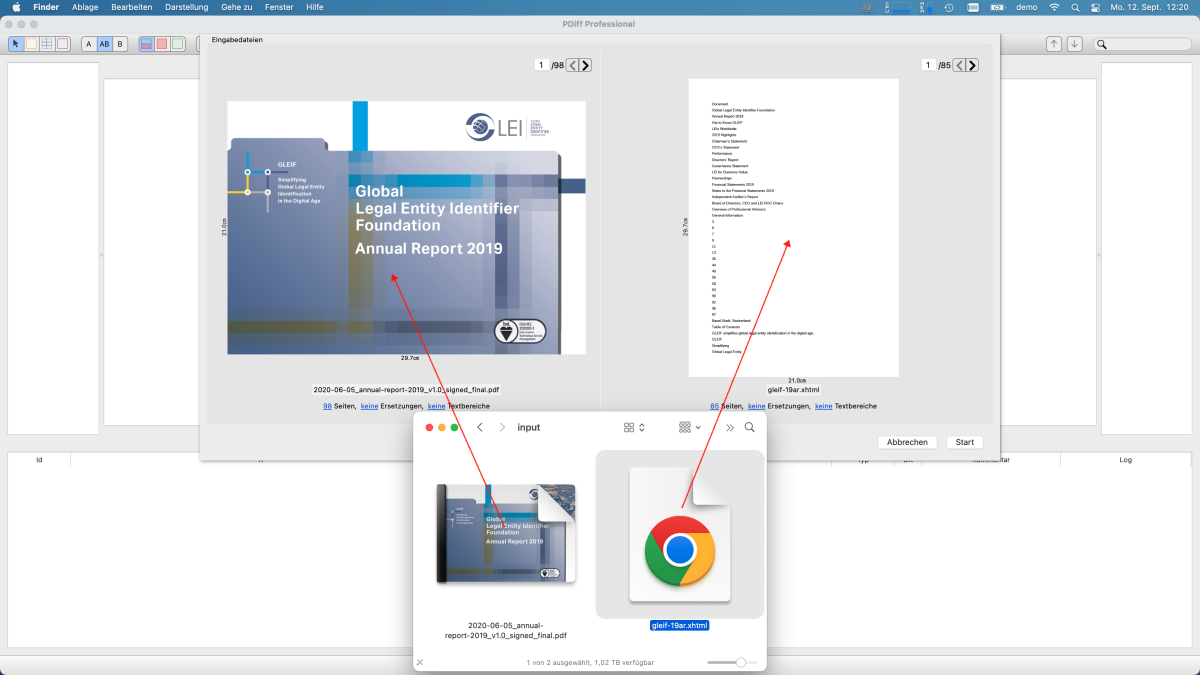The image size is (1200, 675).
Task: Select the arrow pointer tool in PDiff toolbar
Action: (16, 44)
